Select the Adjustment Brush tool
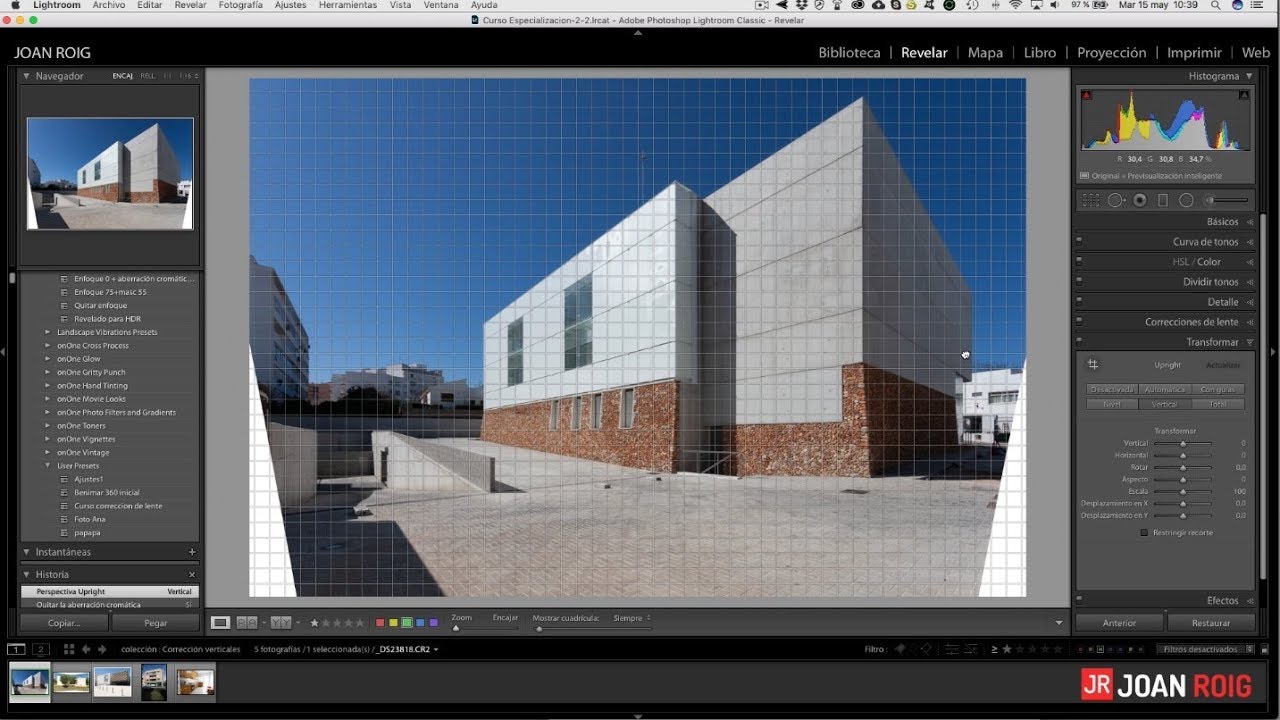This screenshot has width=1280, height=720. pos(1228,200)
